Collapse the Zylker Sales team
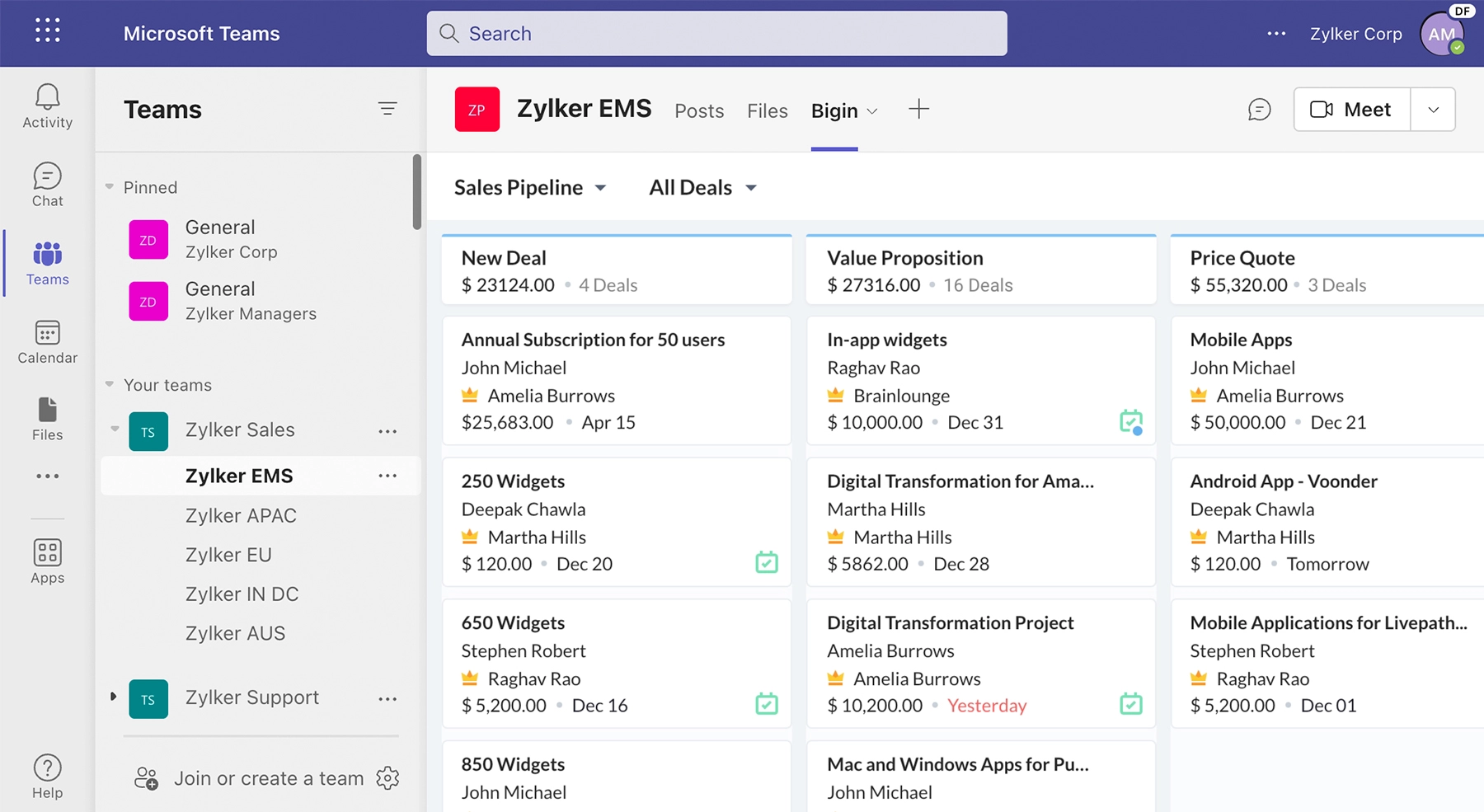1484x812 pixels. [x=115, y=429]
